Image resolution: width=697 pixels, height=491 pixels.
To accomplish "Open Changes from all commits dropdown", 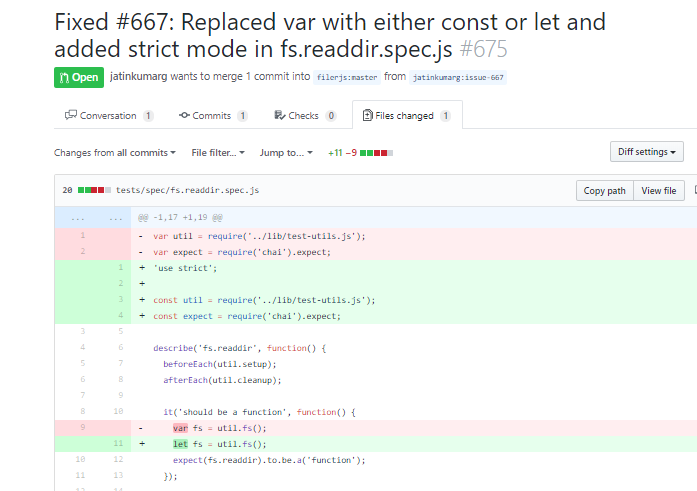I will [x=115, y=153].
